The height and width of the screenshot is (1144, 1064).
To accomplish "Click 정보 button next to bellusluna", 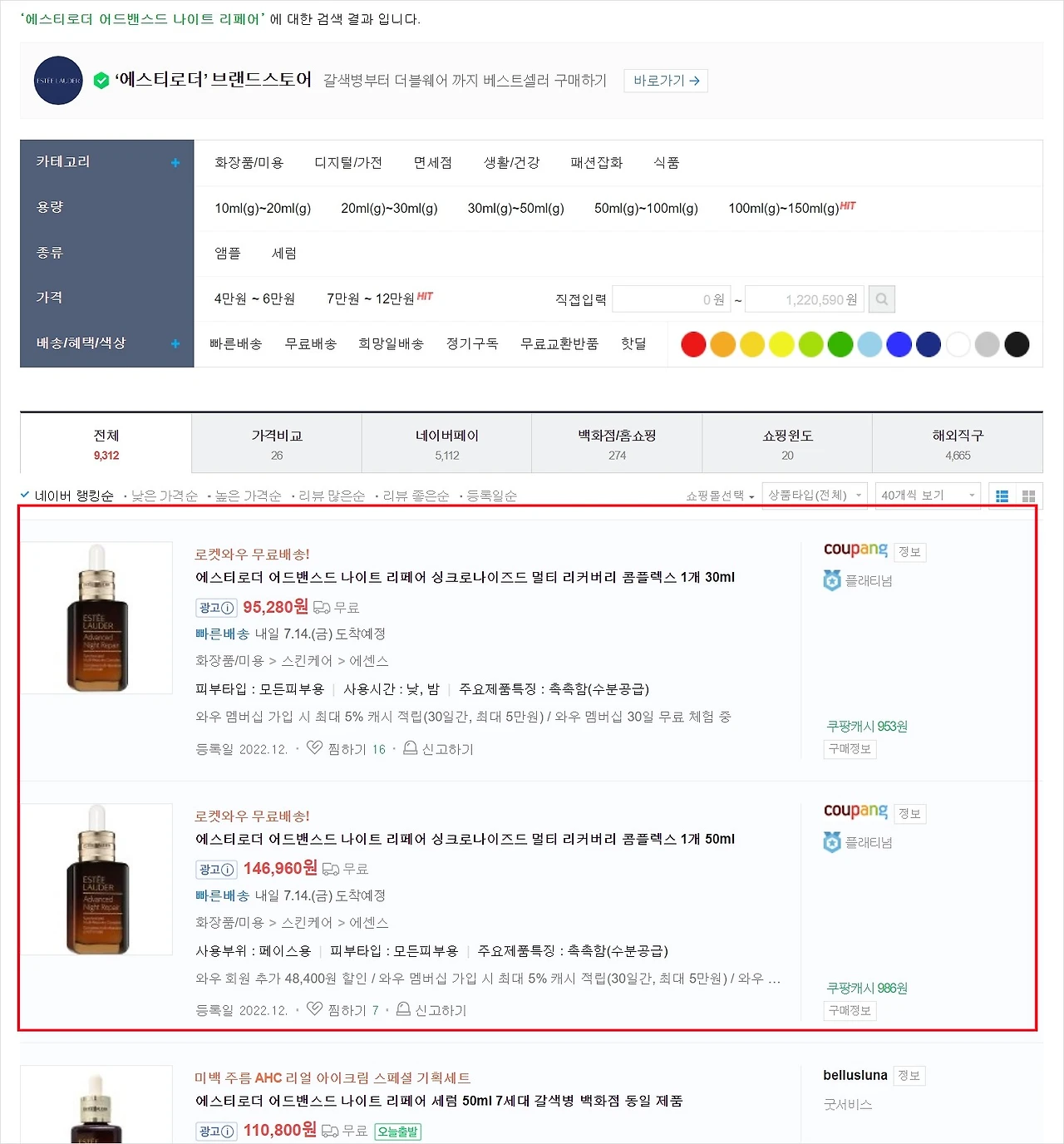I will 909,1076.
